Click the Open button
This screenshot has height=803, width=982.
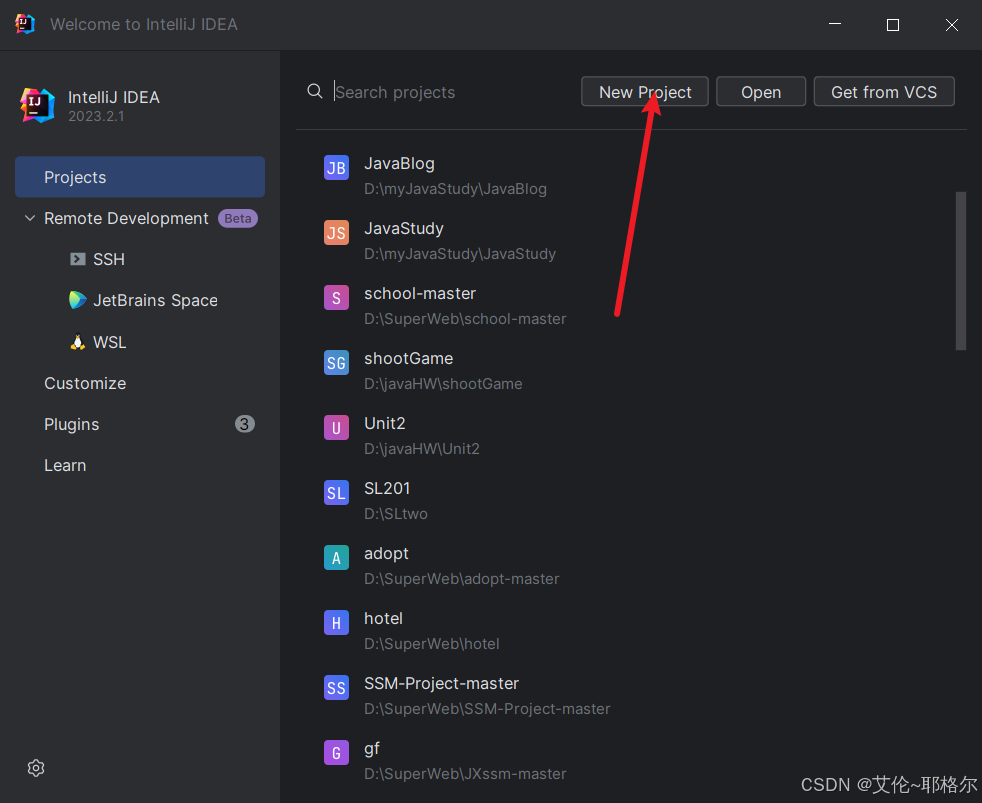pyautogui.click(x=761, y=91)
